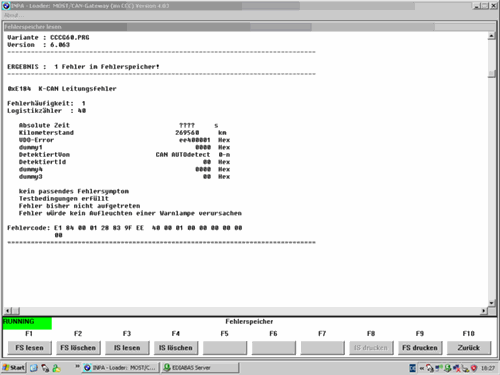Click the IS lesen button
Image resolution: width=500 pixels, height=375 pixels.
[x=127, y=348]
